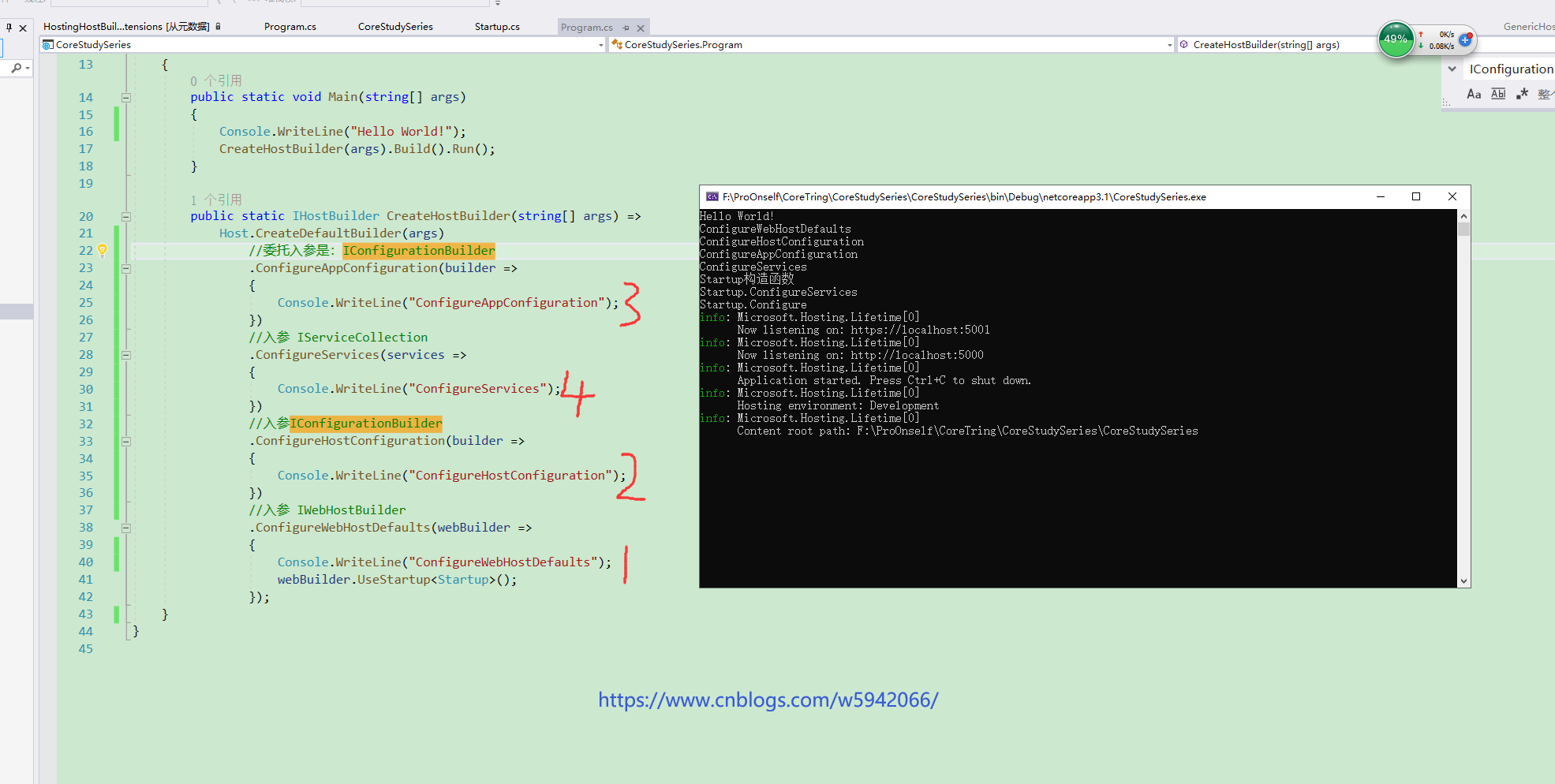The height and width of the screenshot is (784, 1555).
Task: Collapse the Main method at line 14
Action: (x=126, y=98)
